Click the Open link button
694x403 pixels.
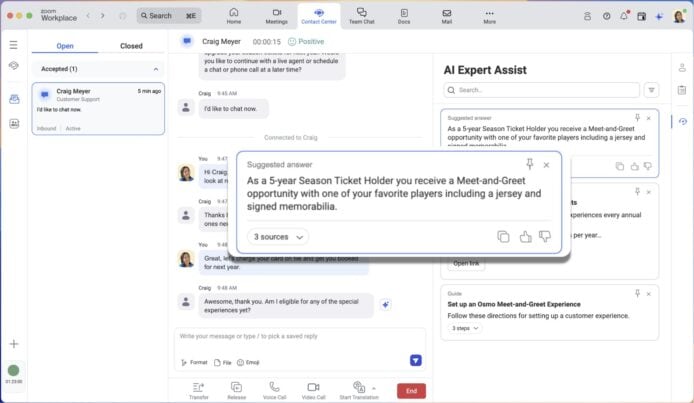467,263
